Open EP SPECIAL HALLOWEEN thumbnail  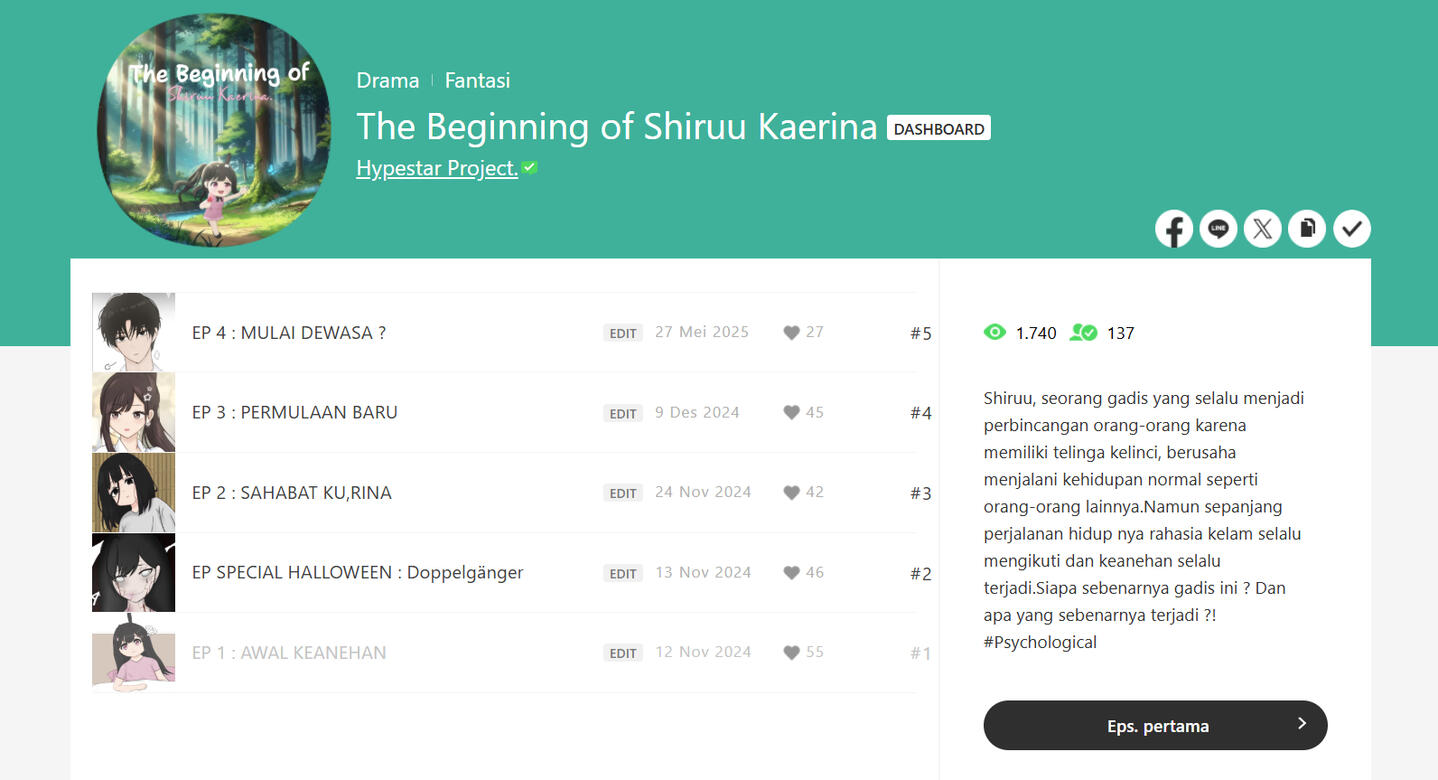pyautogui.click(x=133, y=572)
